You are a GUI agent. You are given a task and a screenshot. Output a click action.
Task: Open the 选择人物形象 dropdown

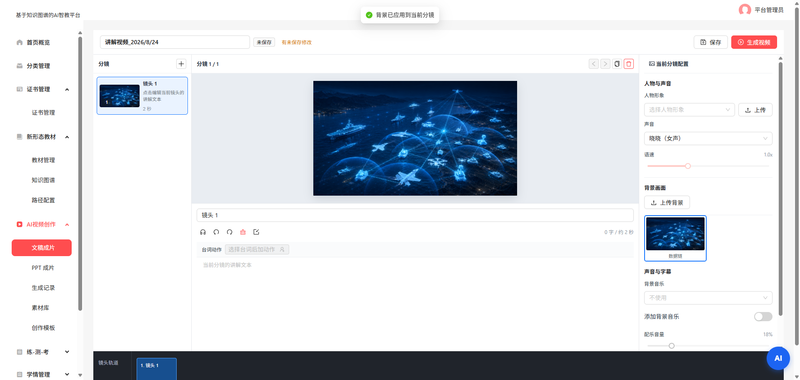689,110
